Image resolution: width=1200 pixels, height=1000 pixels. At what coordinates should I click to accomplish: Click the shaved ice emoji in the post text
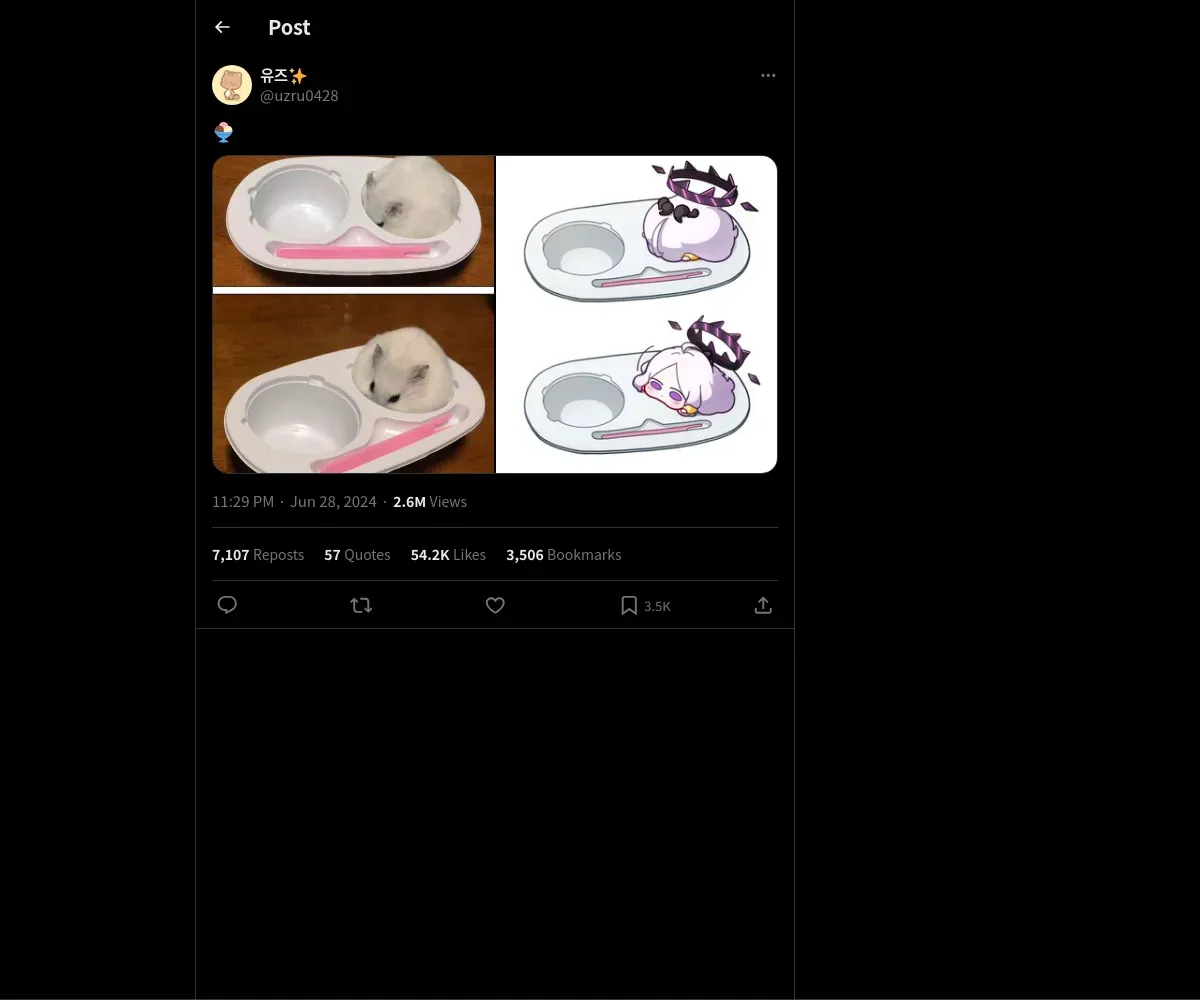[x=224, y=132]
